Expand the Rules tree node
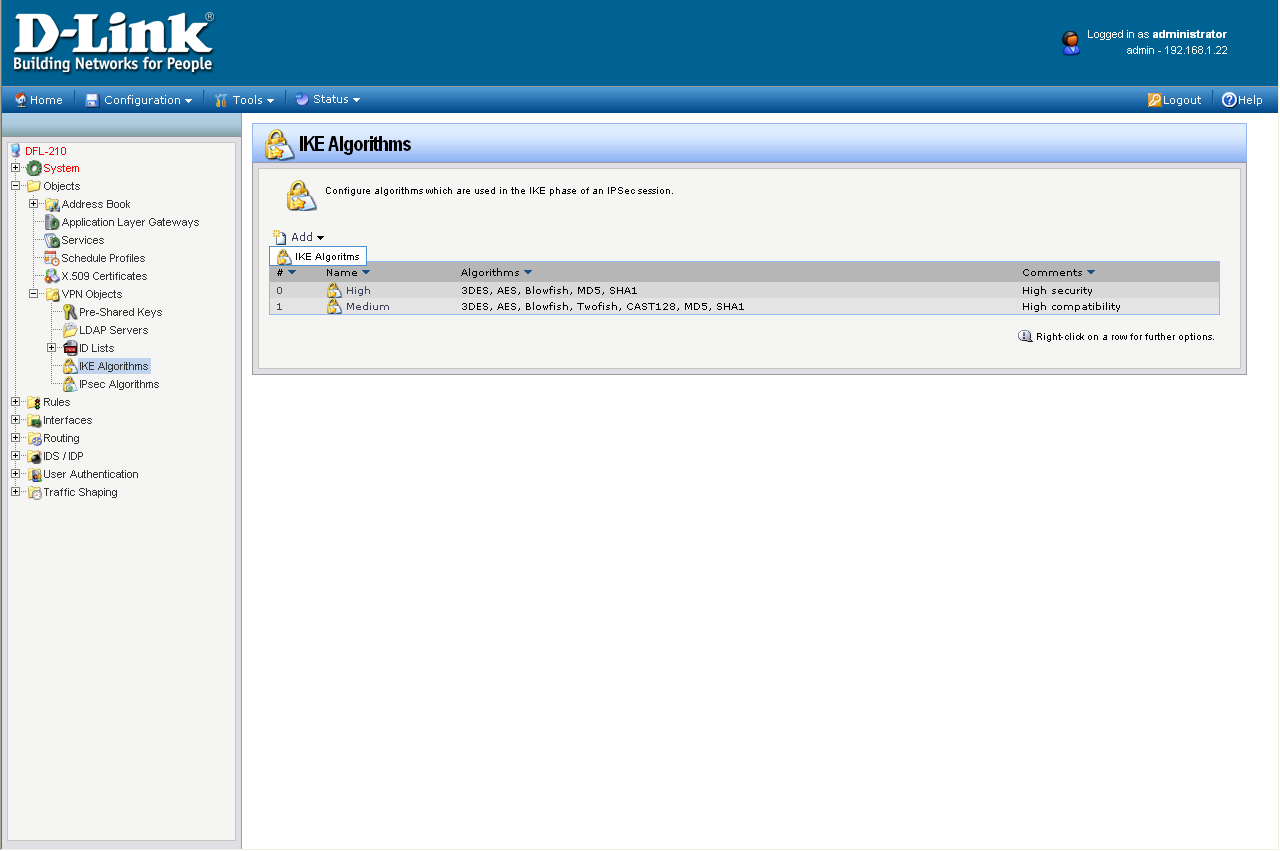Screen dimensions: 1280x851 pos(16,402)
